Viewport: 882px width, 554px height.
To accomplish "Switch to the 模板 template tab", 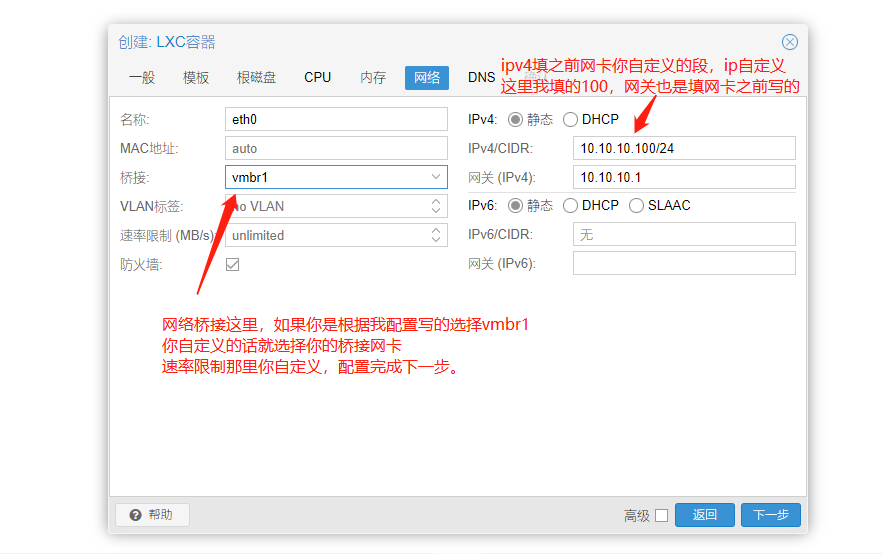I will (196, 78).
